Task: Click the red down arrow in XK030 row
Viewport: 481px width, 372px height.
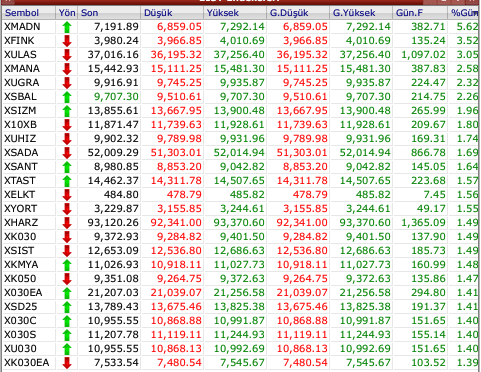Action: pos(67,237)
